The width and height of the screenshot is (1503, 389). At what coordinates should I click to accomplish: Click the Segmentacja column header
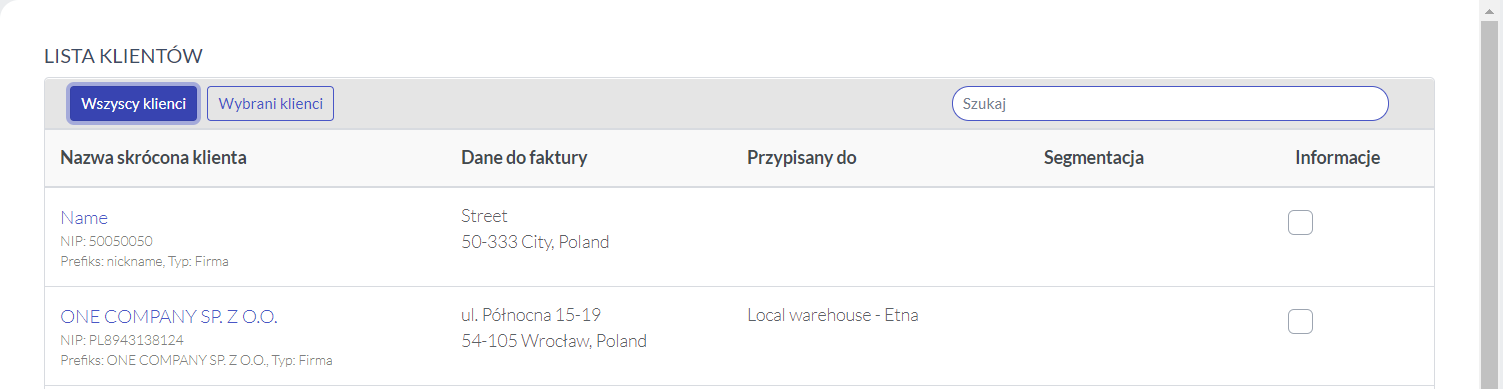coord(1094,158)
